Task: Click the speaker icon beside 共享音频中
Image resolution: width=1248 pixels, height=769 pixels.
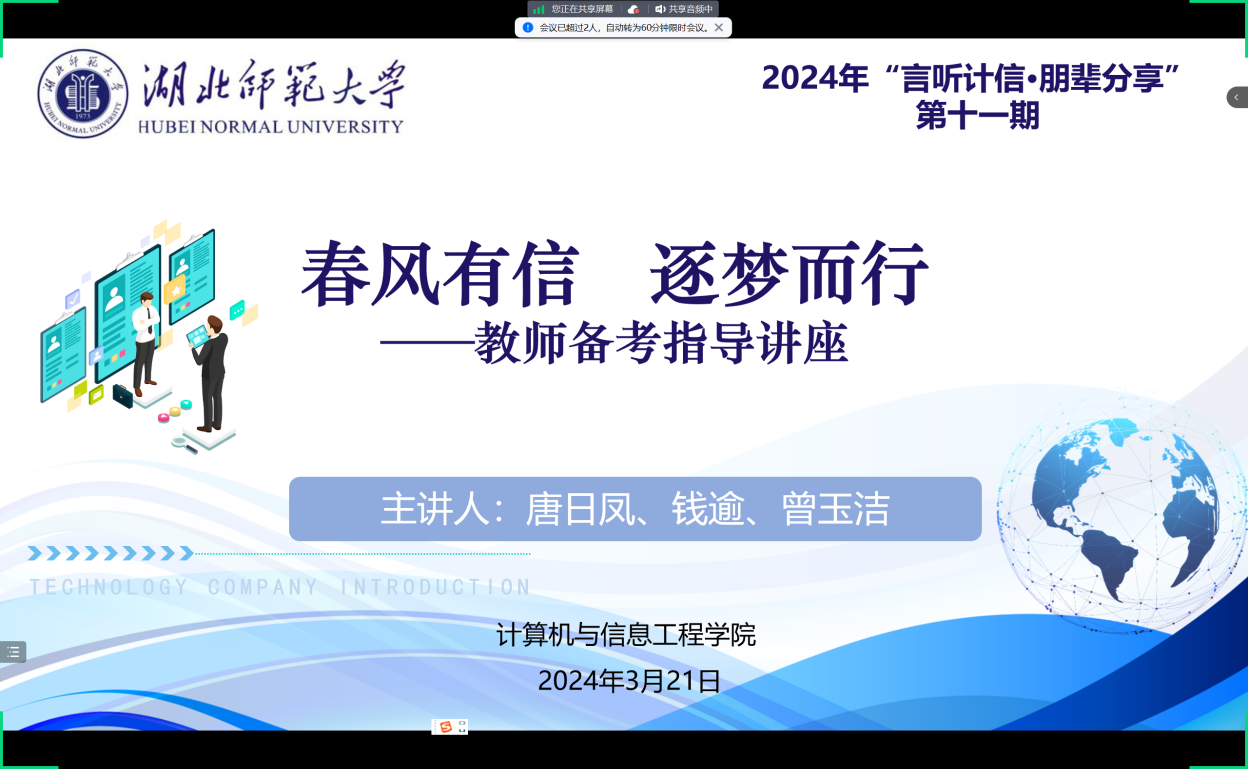Action: coord(660,9)
